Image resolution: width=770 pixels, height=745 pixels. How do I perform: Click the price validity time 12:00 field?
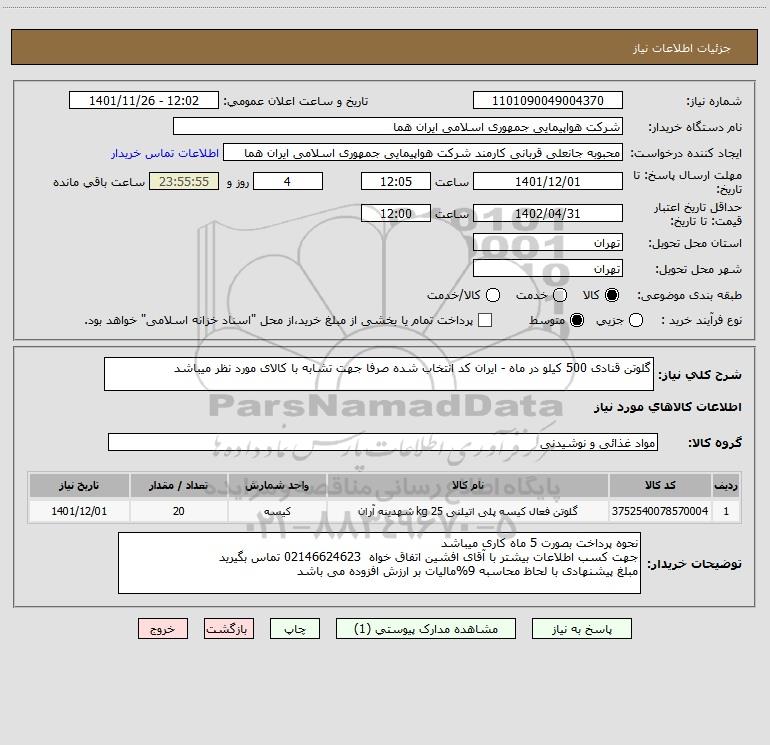point(396,214)
